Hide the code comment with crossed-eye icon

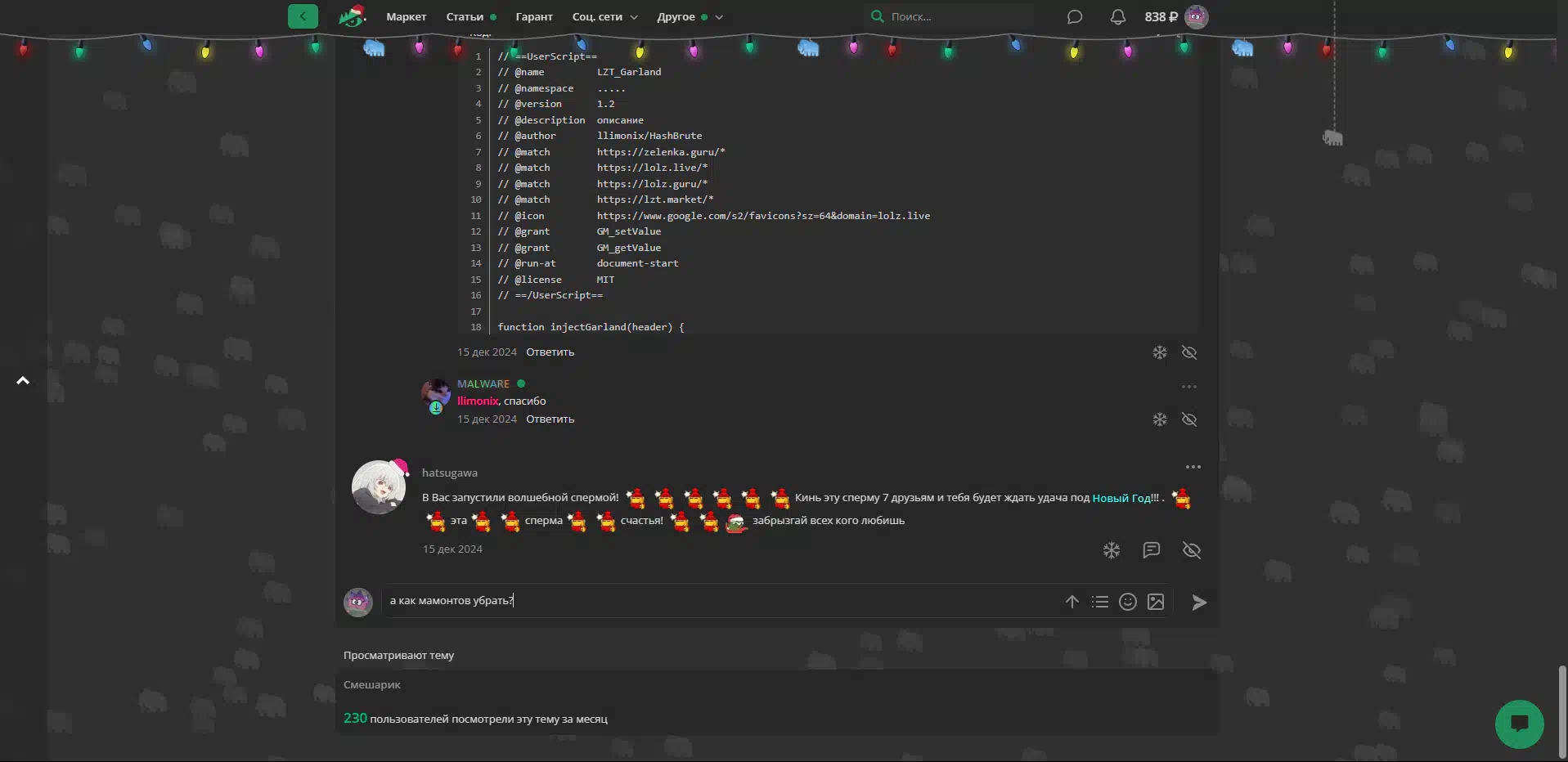tap(1189, 352)
